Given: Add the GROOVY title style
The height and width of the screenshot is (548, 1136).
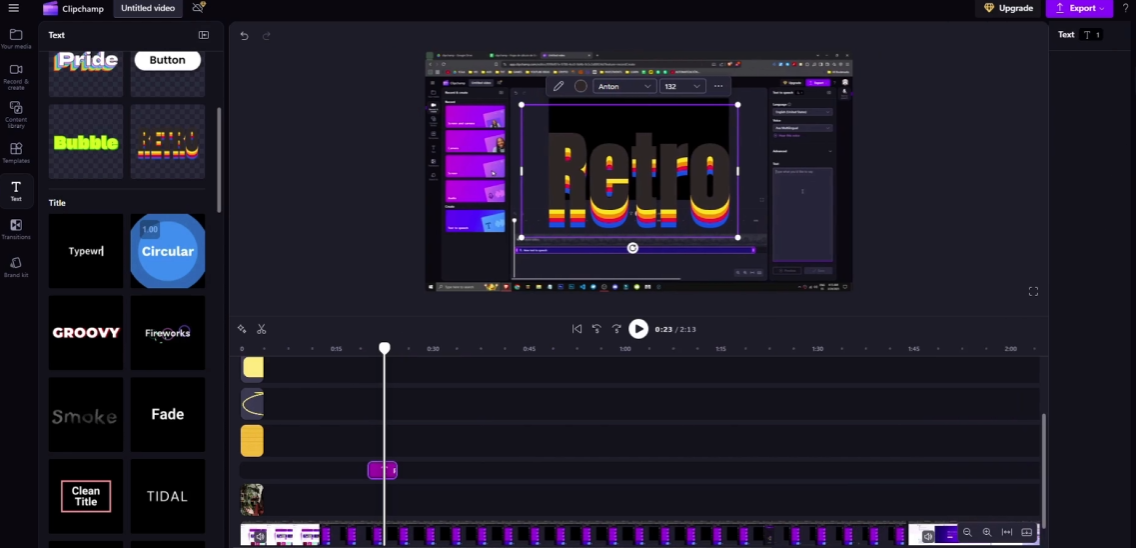Looking at the screenshot, I should [x=85, y=333].
